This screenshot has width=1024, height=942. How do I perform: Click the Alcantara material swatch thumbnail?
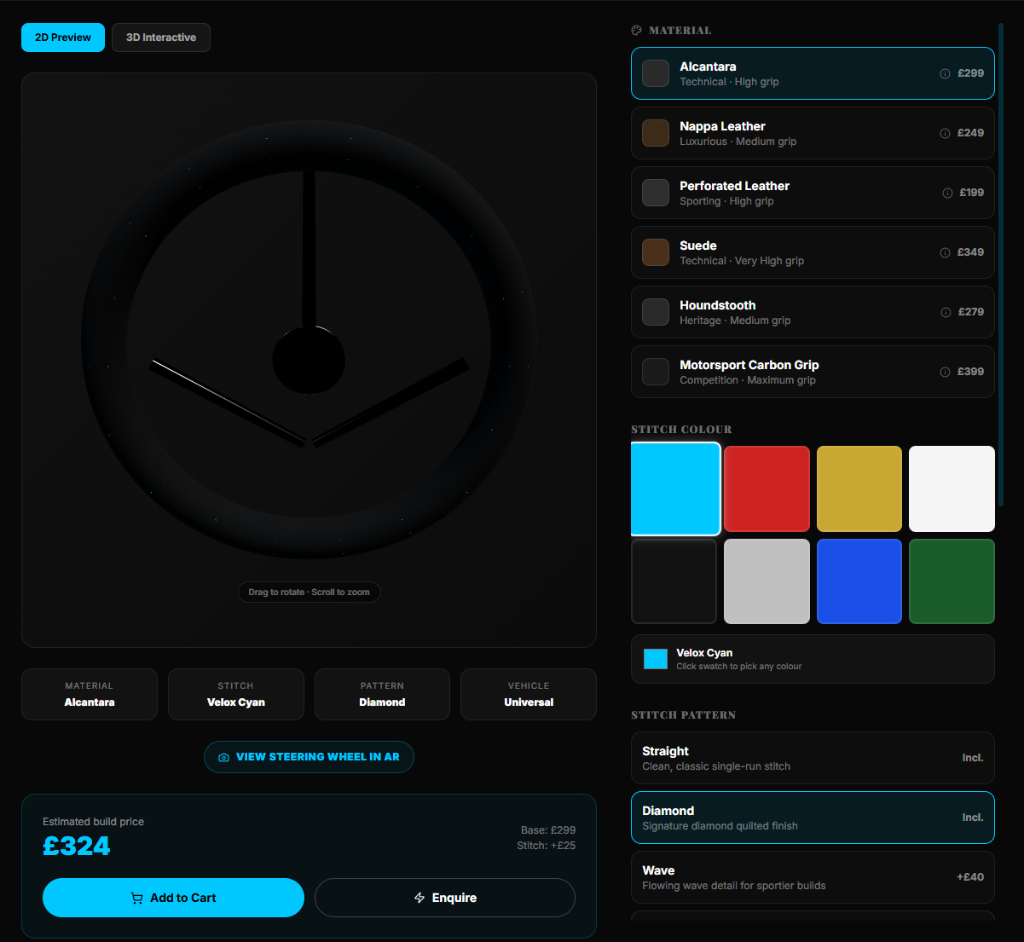[655, 73]
